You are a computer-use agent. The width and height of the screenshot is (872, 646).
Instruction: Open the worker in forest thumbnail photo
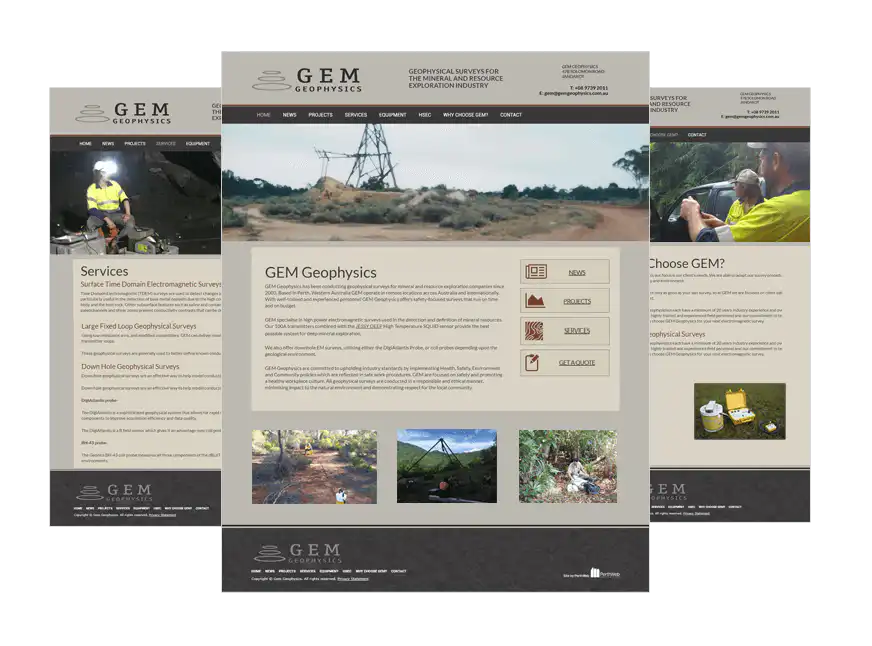(x=568, y=466)
